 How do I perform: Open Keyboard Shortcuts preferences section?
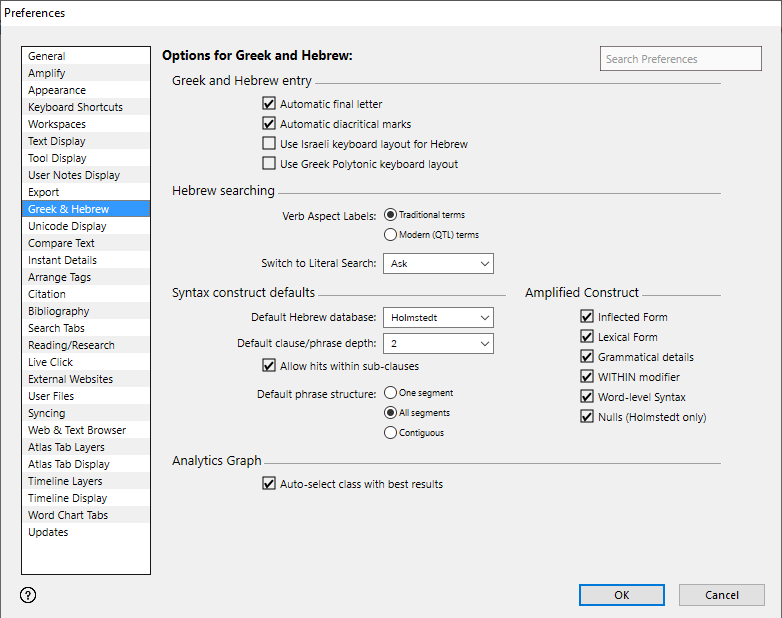(76, 107)
